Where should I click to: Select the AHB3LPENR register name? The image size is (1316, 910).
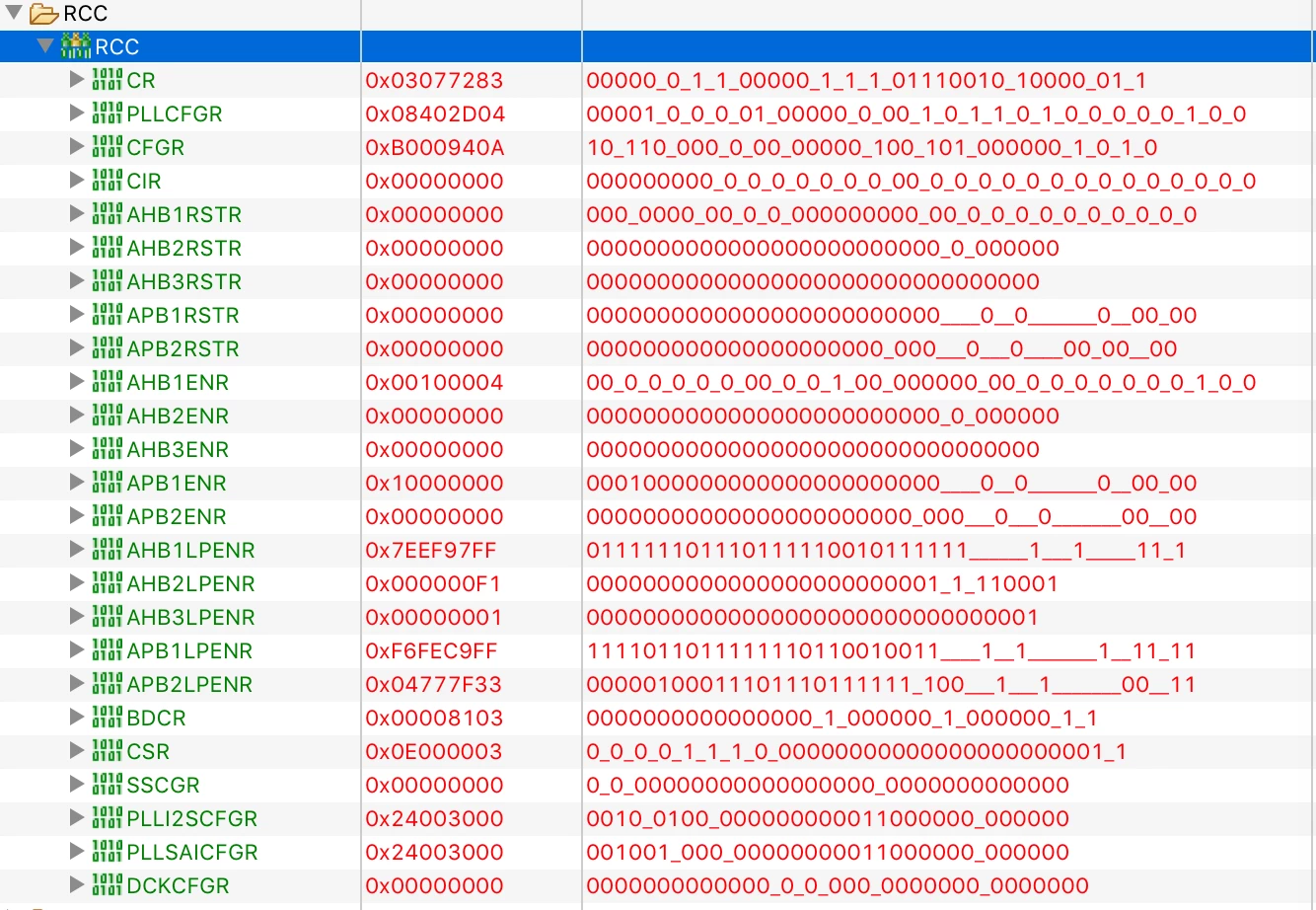191,617
